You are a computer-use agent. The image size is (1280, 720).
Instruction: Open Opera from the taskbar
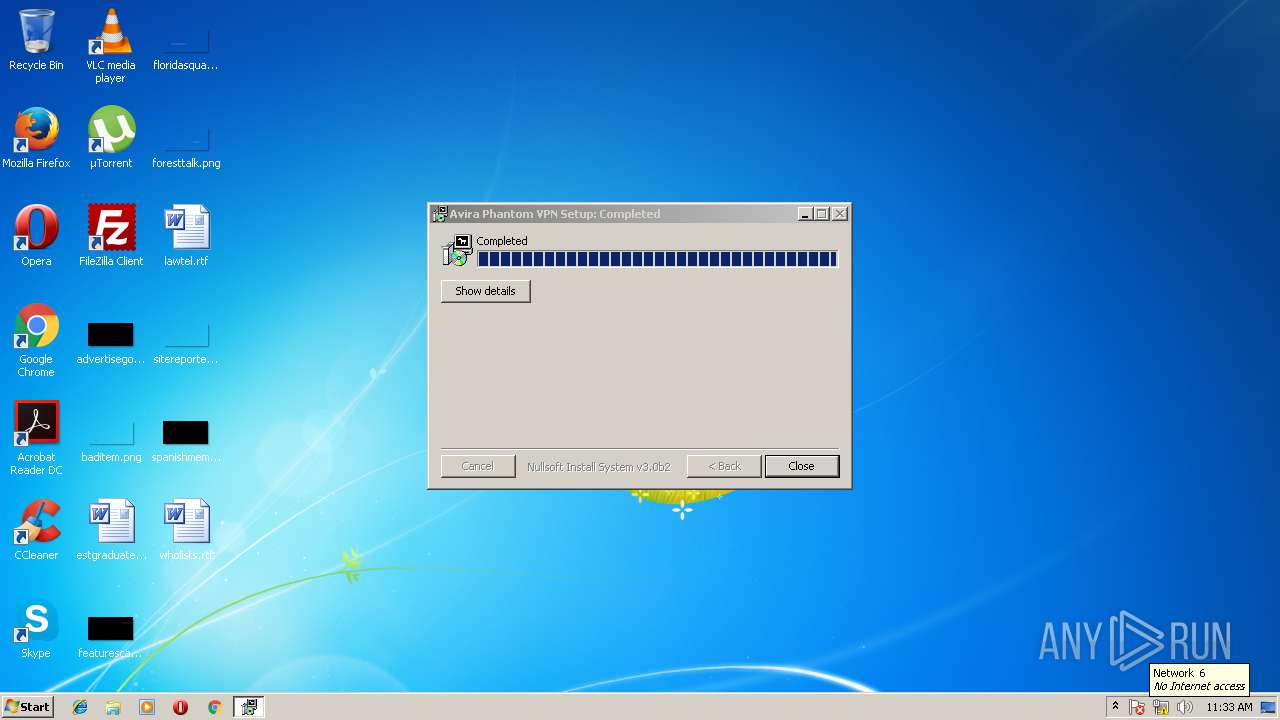point(180,707)
